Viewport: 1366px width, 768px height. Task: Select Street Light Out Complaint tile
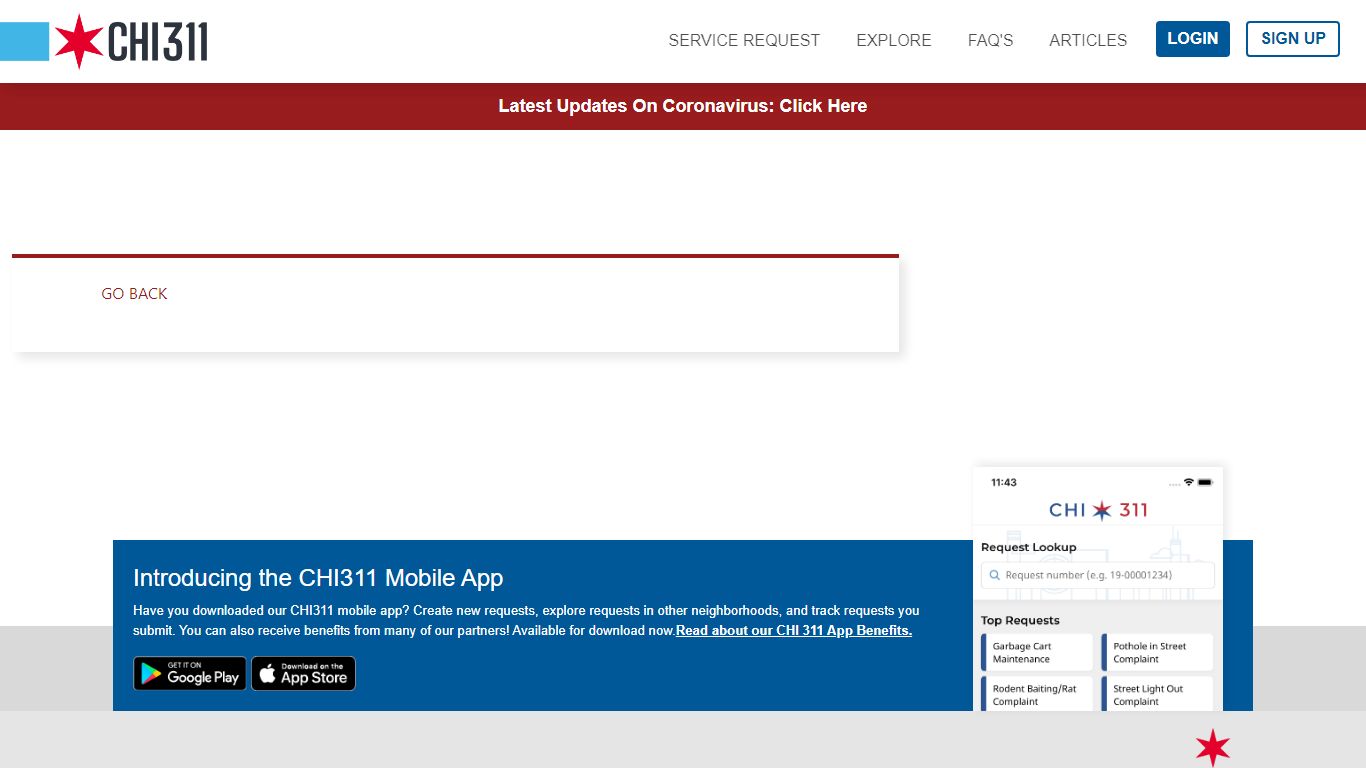coord(1157,695)
